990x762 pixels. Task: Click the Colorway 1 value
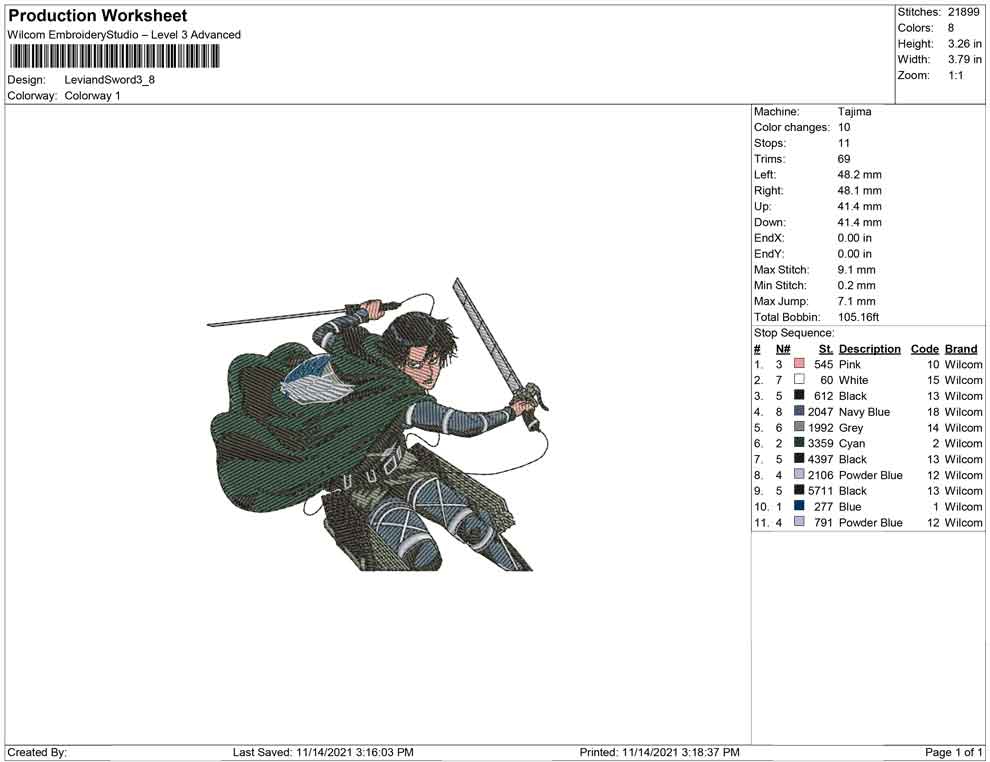[x=92, y=96]
